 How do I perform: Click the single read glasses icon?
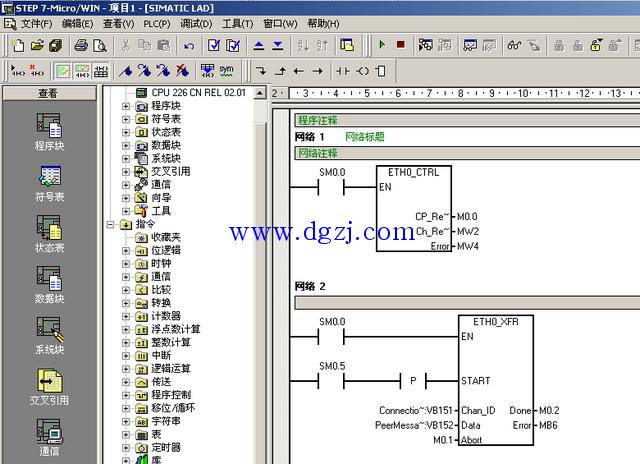pyautogui.click(x=514, y=45)
